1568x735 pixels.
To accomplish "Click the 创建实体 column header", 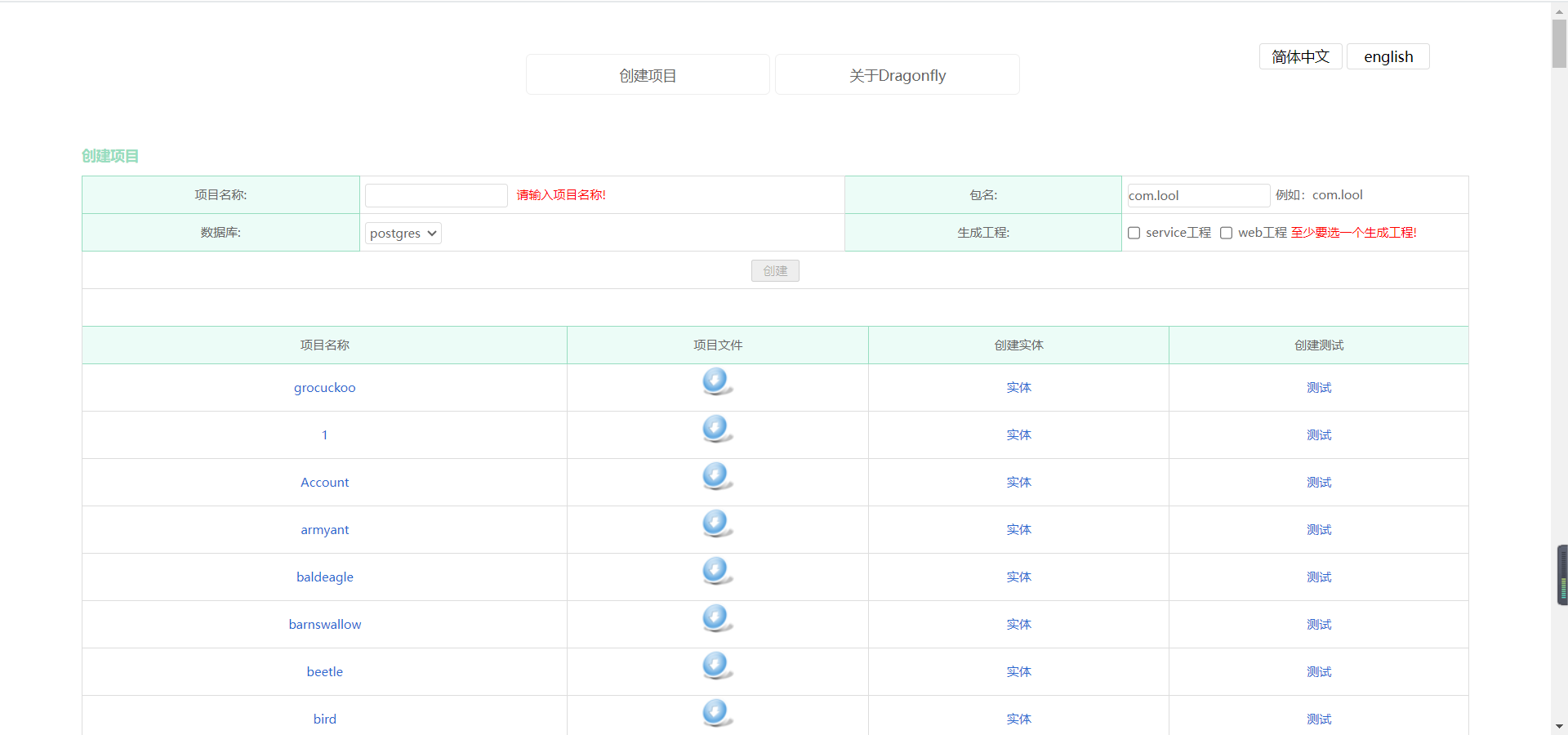I will point(1019,345).
